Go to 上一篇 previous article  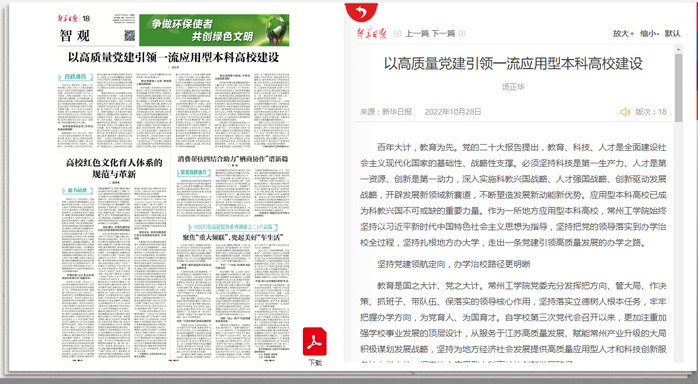(x=417, y=33)
